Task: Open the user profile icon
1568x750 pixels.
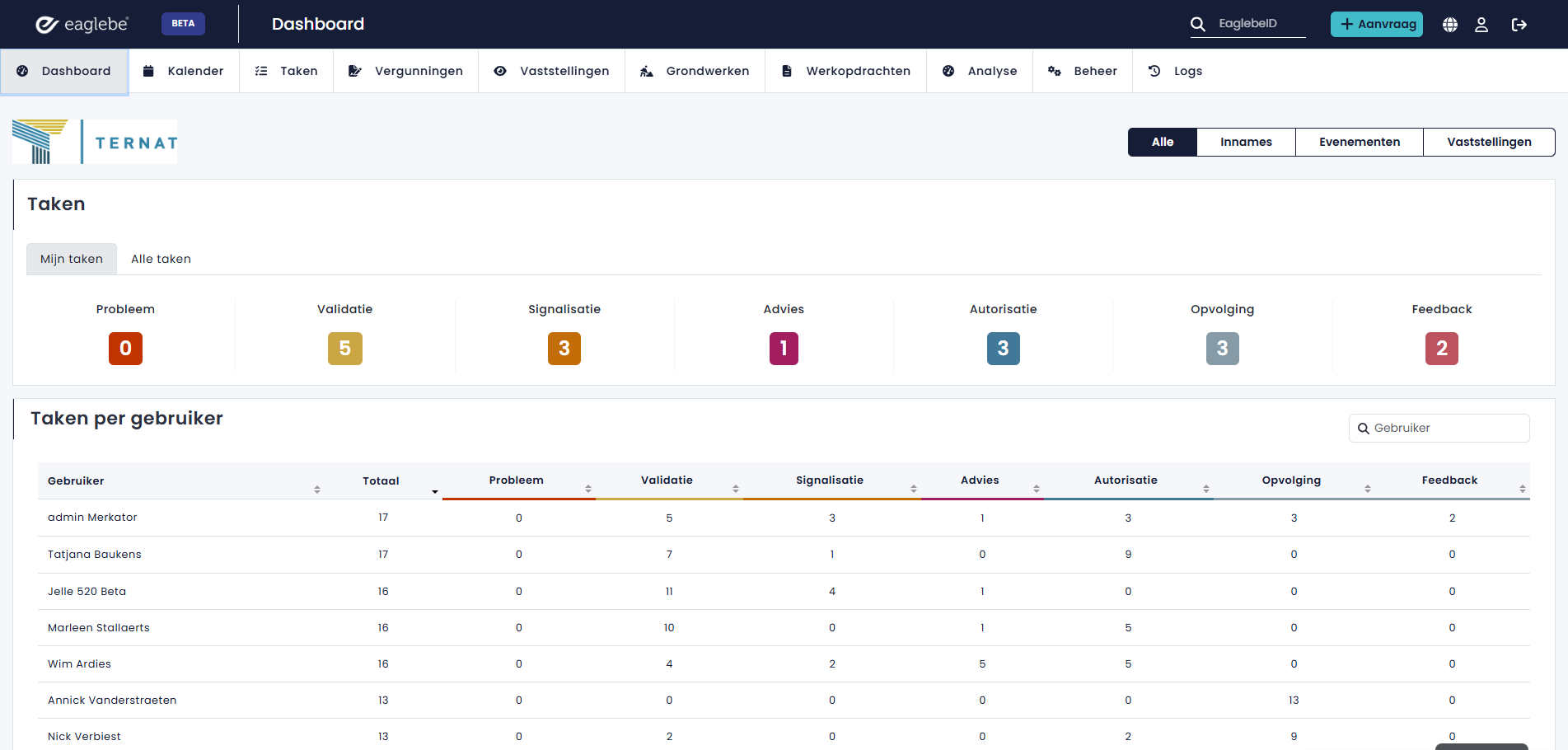Action: 1481,25
